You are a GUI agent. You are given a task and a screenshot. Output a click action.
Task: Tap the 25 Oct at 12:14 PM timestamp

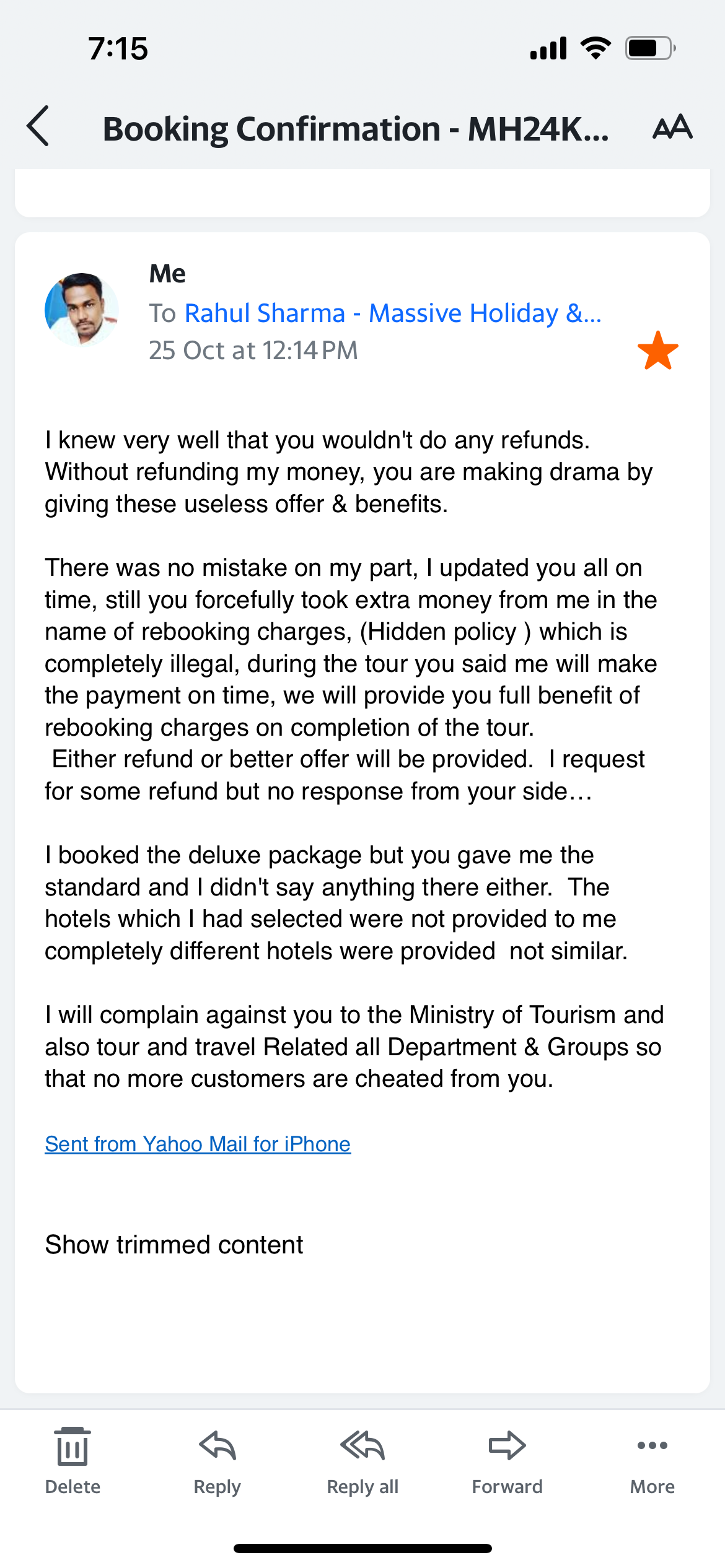click(253, 351)
